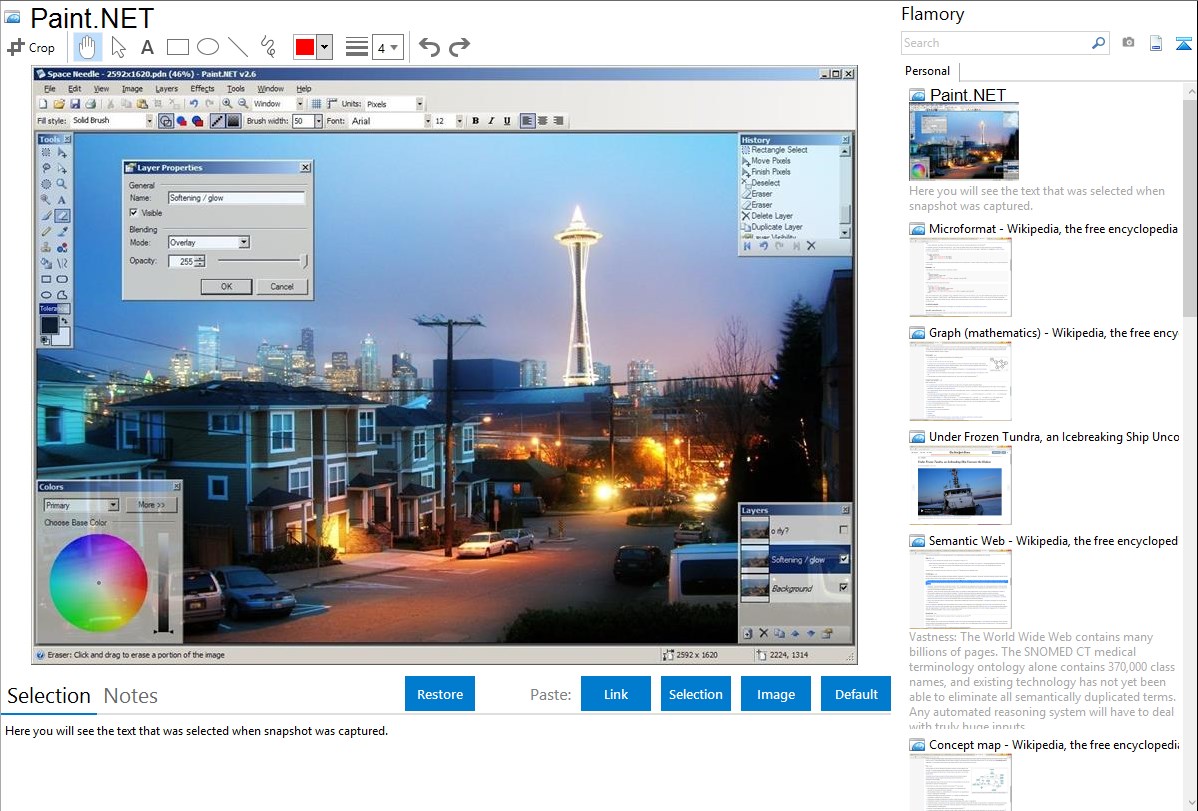Toggle the Visible checkbox in Layer Properties
The image size is (1198, 811).
(x=134, y=212)
